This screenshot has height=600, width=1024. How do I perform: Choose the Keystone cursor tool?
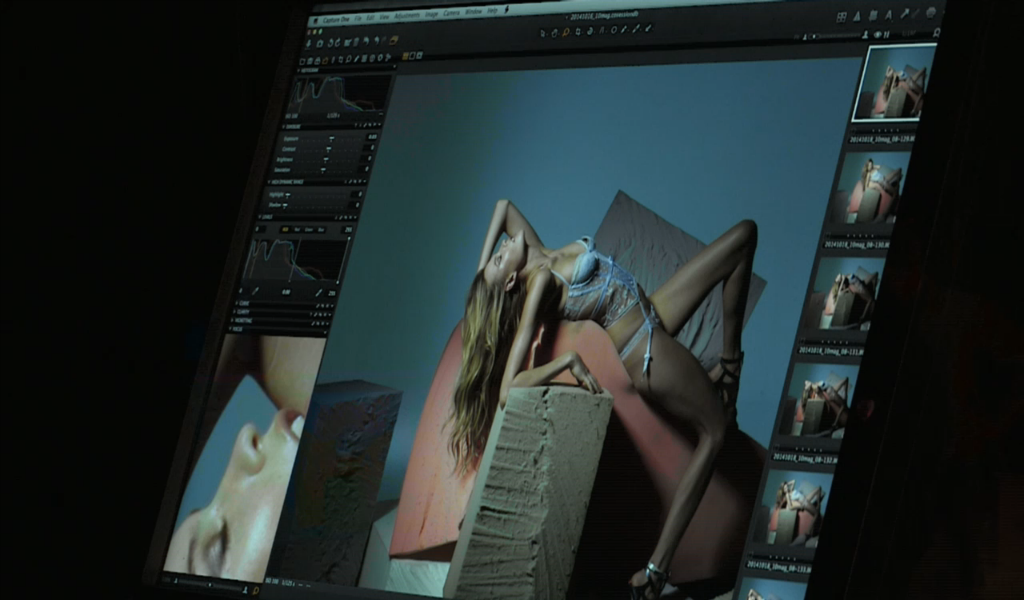[x=601, y=30]
